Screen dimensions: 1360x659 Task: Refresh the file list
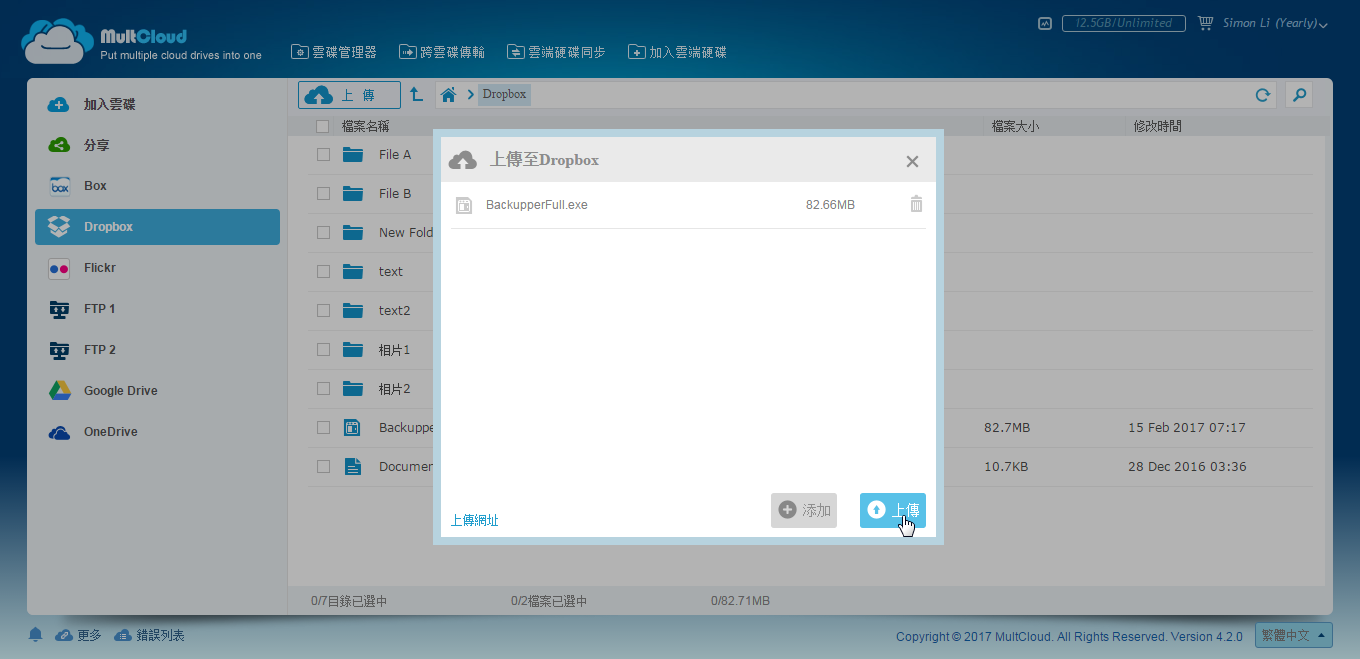point(1263,95)
